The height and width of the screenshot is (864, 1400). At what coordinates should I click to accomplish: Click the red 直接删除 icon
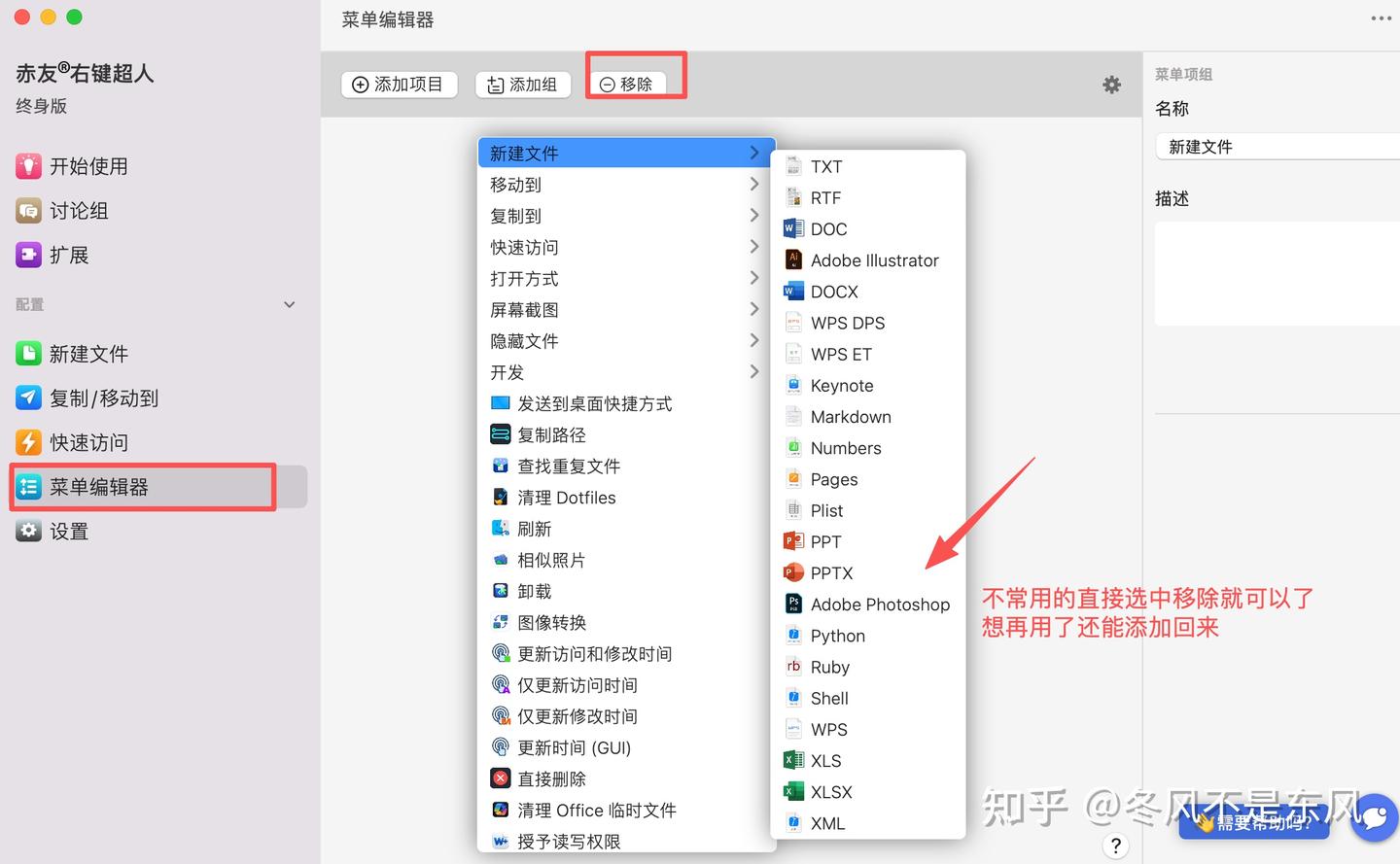coord(501,778)
